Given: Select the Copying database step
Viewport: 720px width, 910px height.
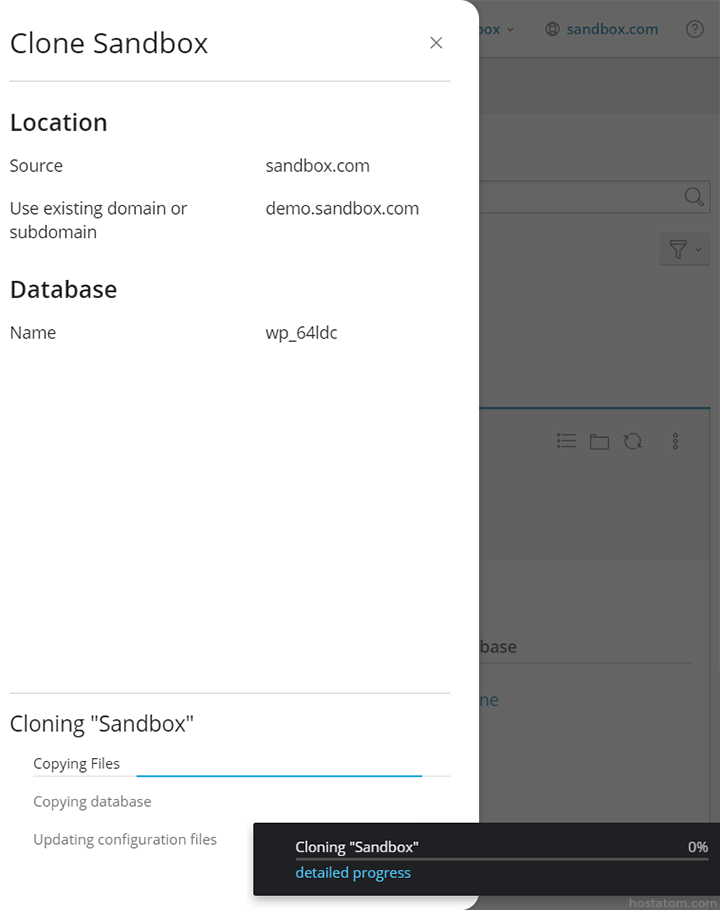Looking at the screenshot, I should [92, 802].
